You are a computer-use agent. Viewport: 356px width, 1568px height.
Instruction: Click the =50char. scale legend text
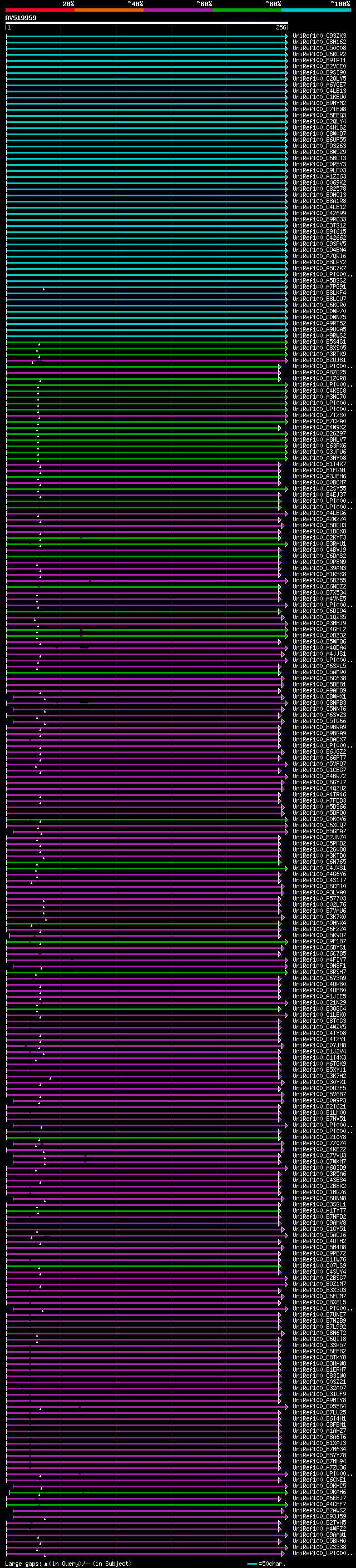click(271, 1563)
